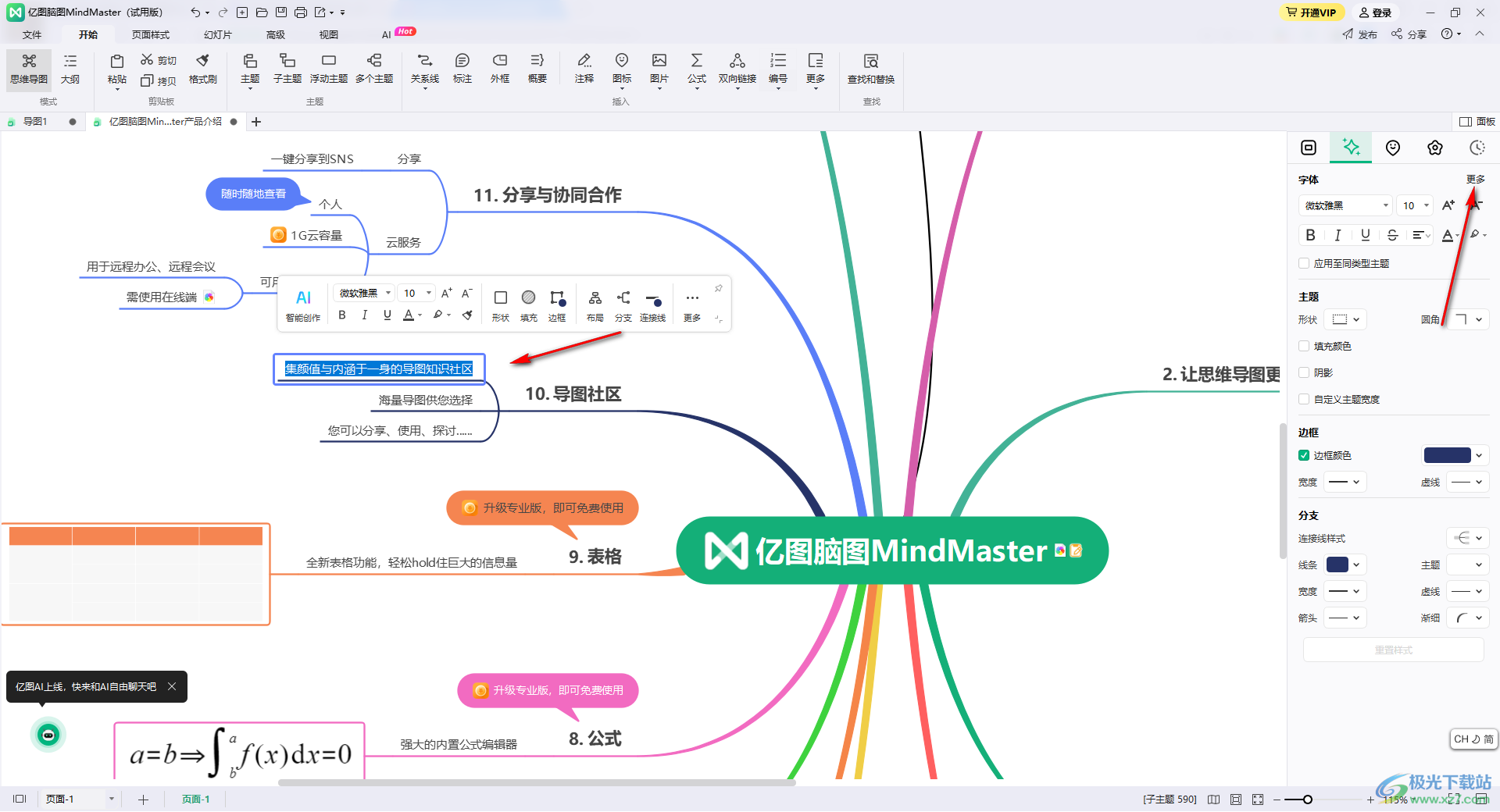The height and width of the screenshot is (812, 1500).
Task: Open the theme settings panel tab
Action: click(1435, 148)
